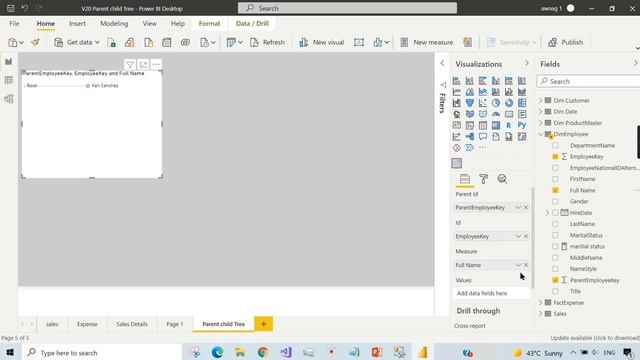Screen dimensions: 640x360
Task: Uncheck the ParentEmployeeKey field
Action: coord(555,280)
